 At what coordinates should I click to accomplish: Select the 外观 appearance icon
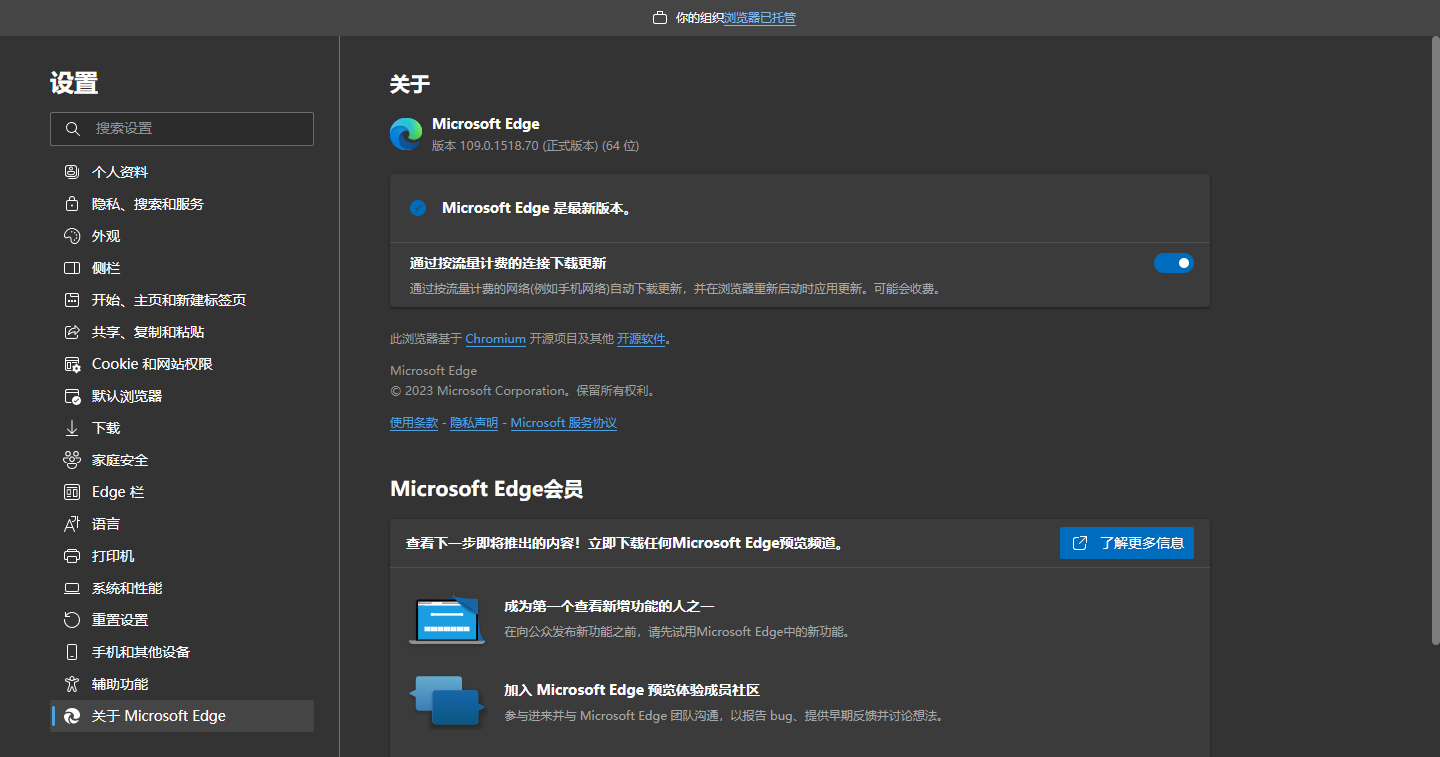point(71,235)
